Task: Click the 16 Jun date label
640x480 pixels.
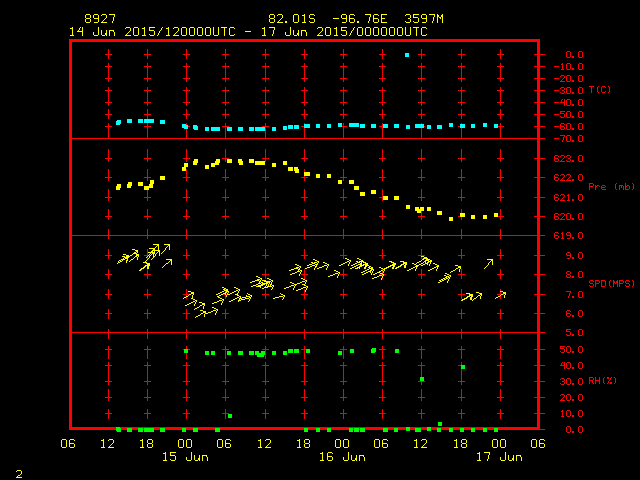Action: point(342,457)
